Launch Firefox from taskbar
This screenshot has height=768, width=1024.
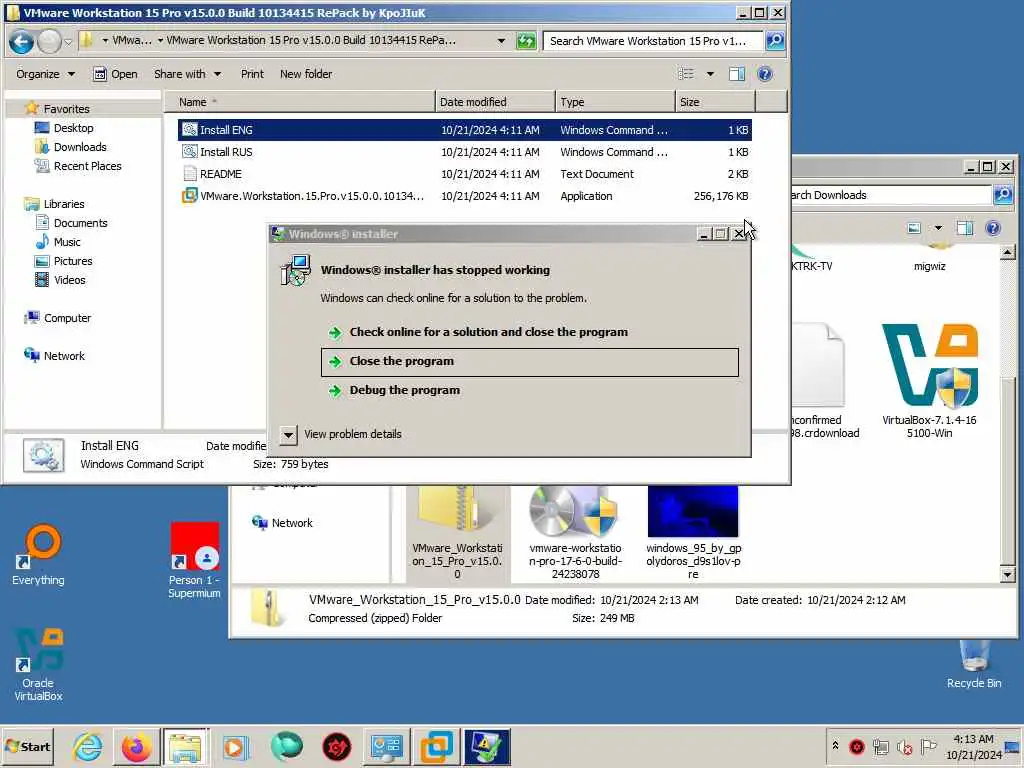(136, 747)
